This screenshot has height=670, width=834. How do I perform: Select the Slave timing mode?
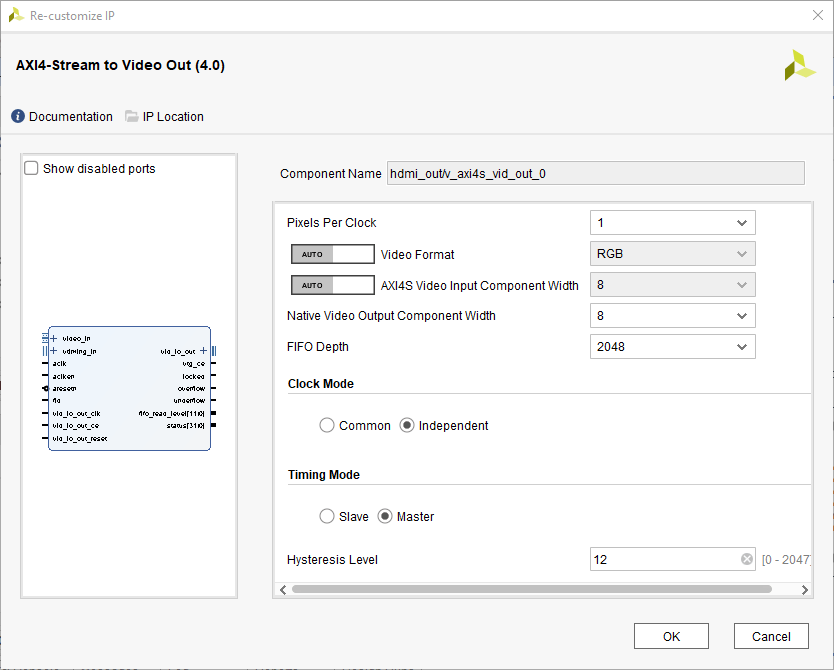coord(327,517)
